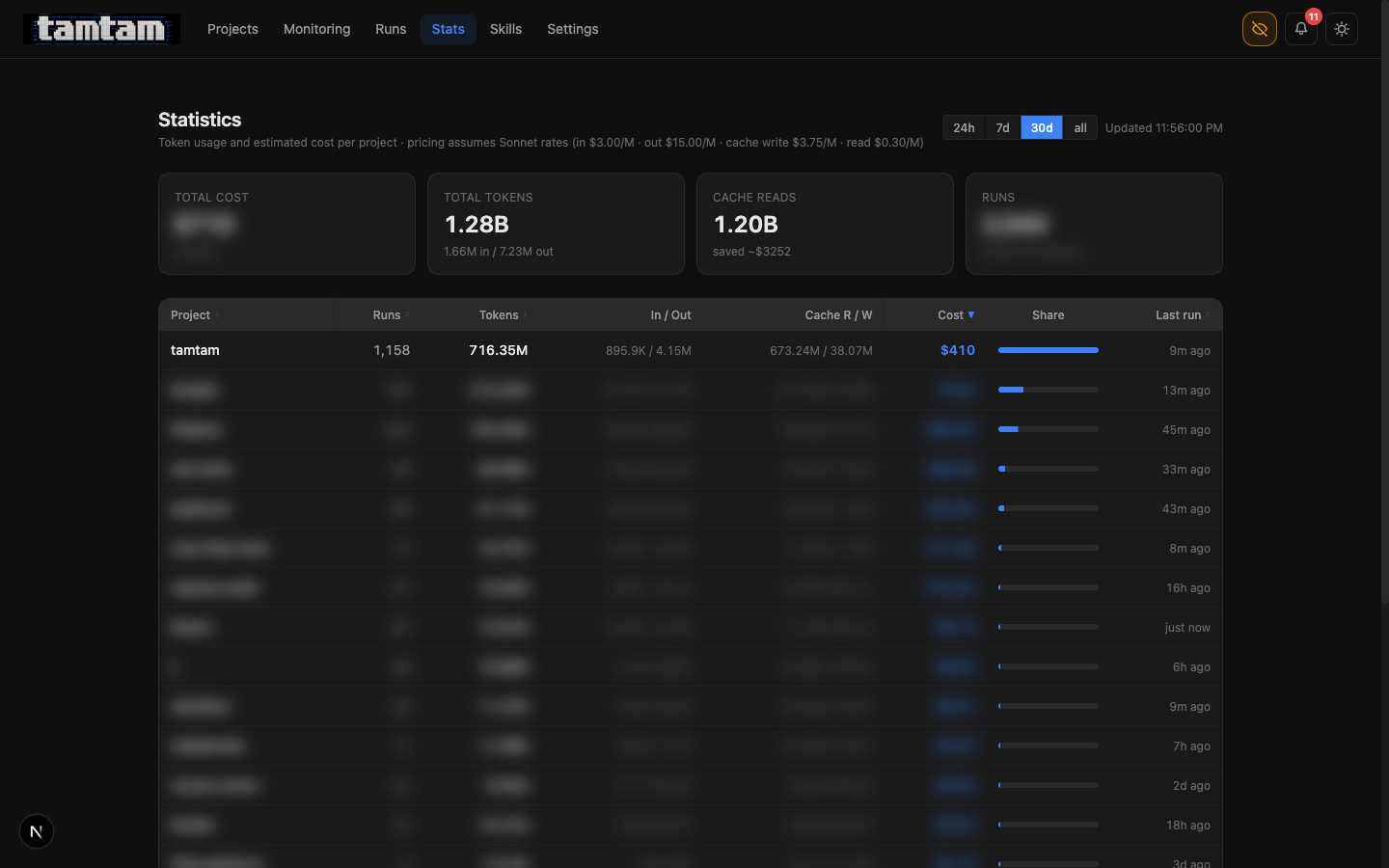Click the '18h ago' last run cell
1389x868 pixels.
(1187, 826)
